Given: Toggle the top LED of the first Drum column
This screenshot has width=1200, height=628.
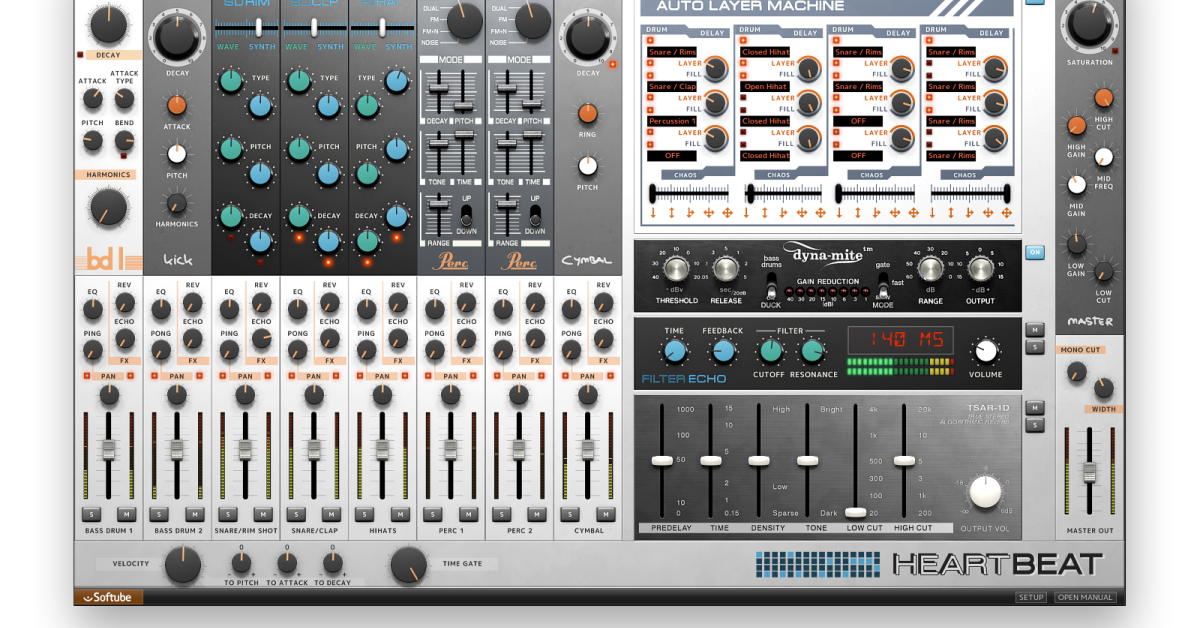Looking at the screenshot, I should tap(651, 40).
